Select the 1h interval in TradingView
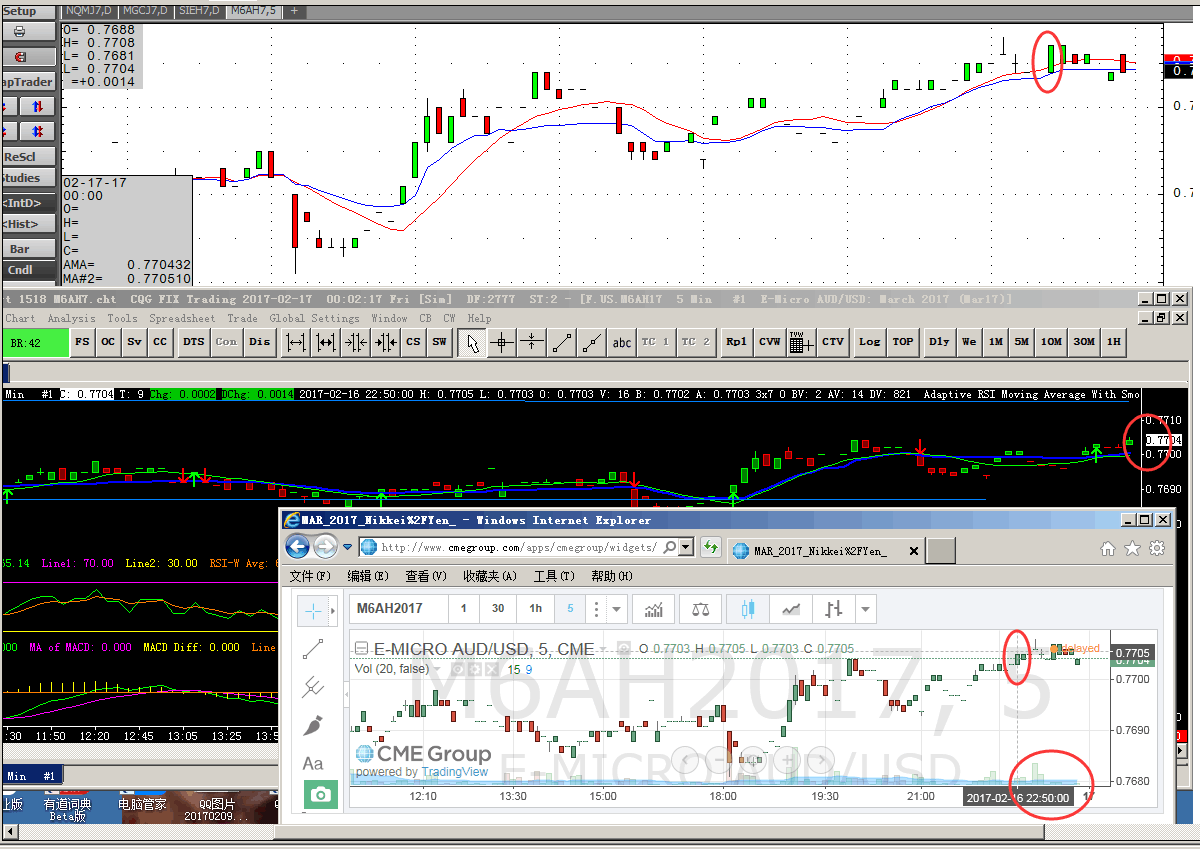The height and width of the screenshot is (849, 1200). [535, 608]
